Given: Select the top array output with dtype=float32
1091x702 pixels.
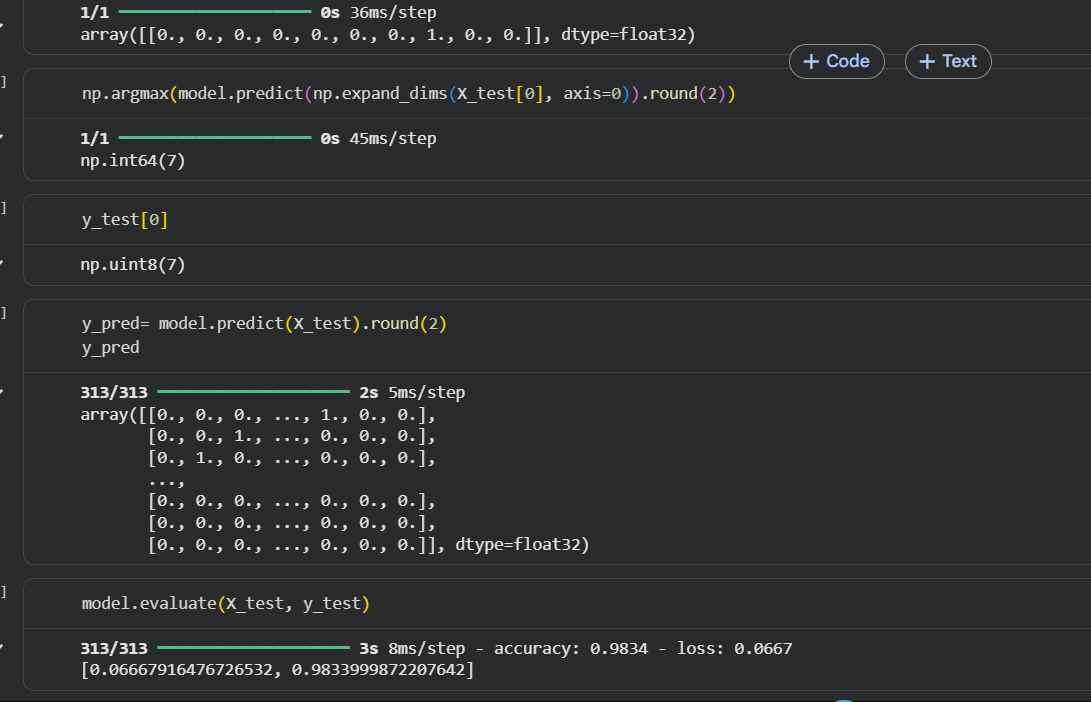Looking at the screenshot, I should (388, 35).
